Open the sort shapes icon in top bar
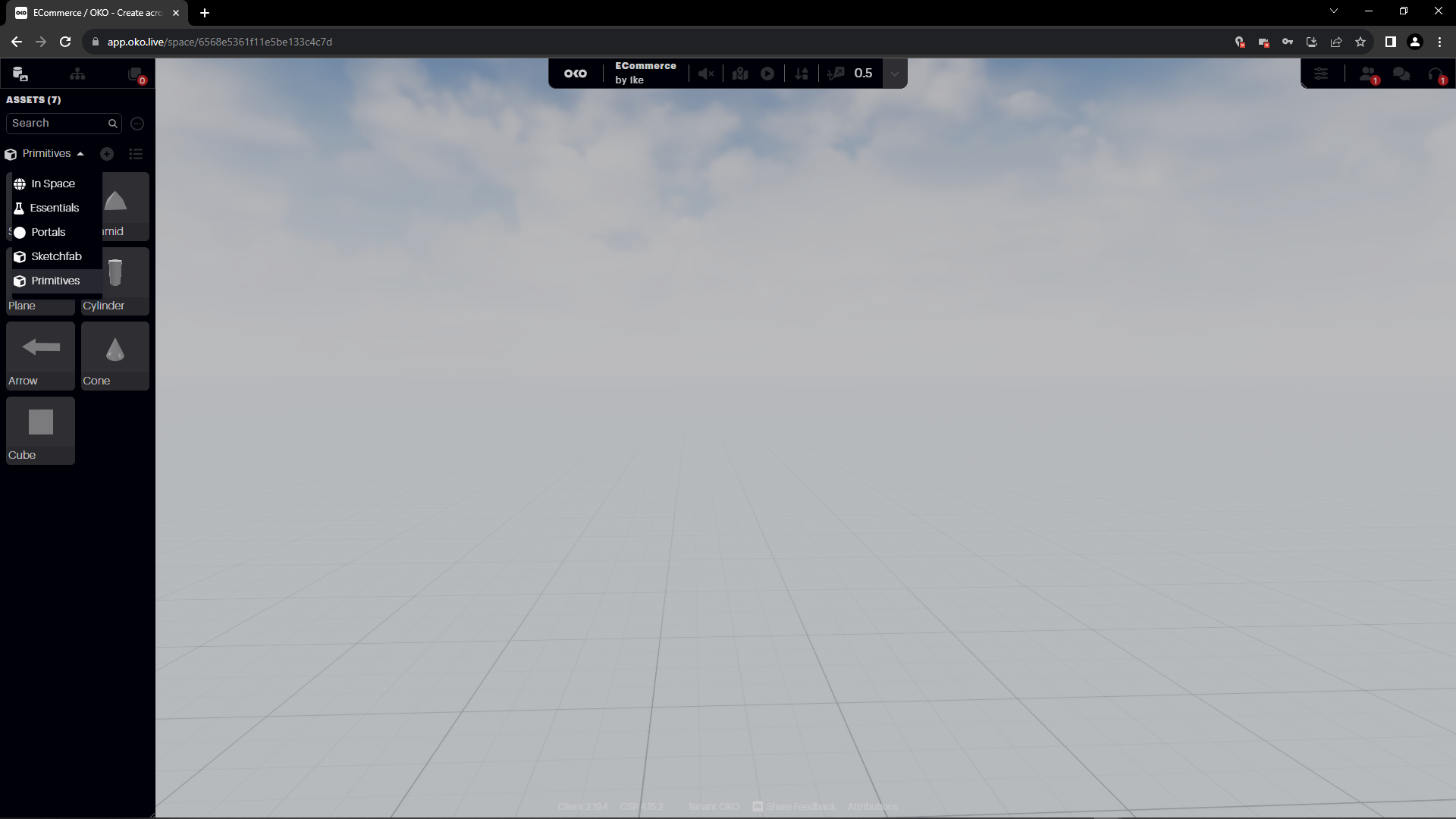Screen dimensions: 1456x819 tap(802, 74)
